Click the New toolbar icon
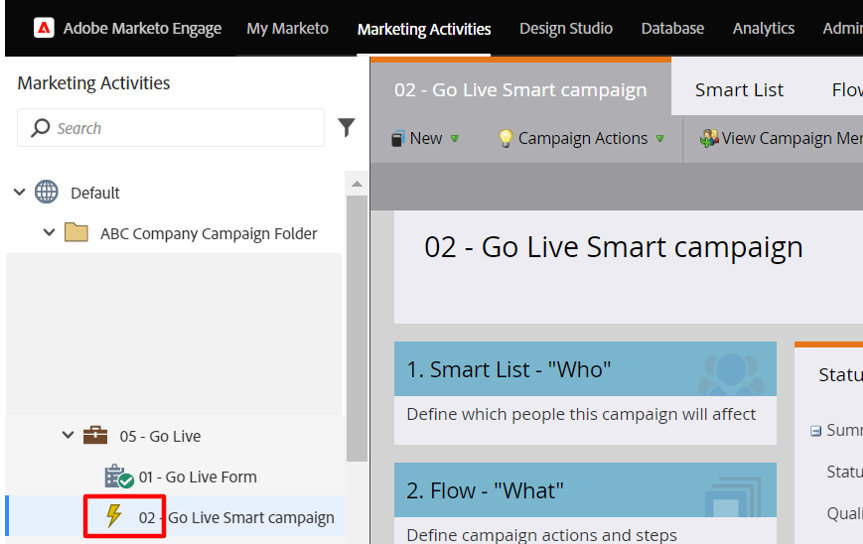The image size is (863, 544). pyautogui.click(x=397, y=139)
